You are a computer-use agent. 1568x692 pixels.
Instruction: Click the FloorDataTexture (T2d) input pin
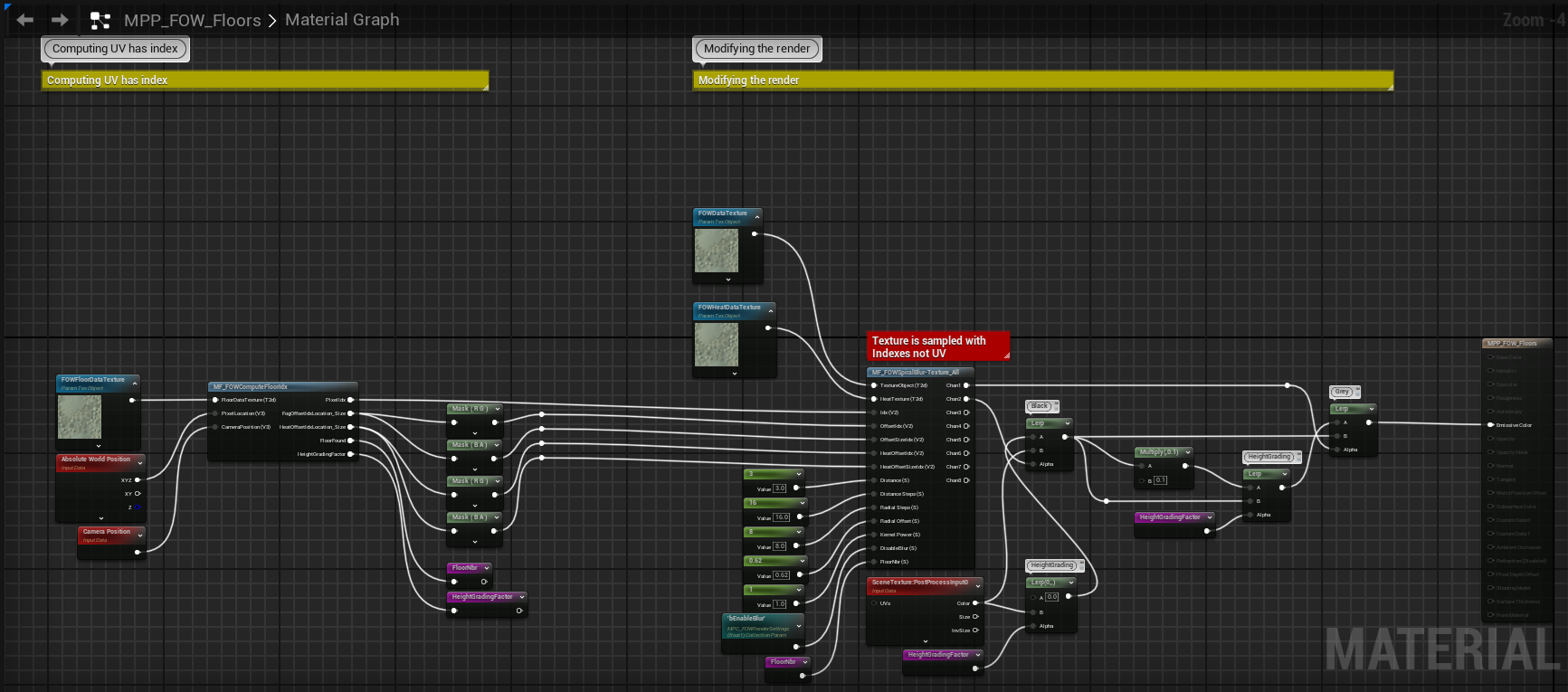[x=215, y=400]
